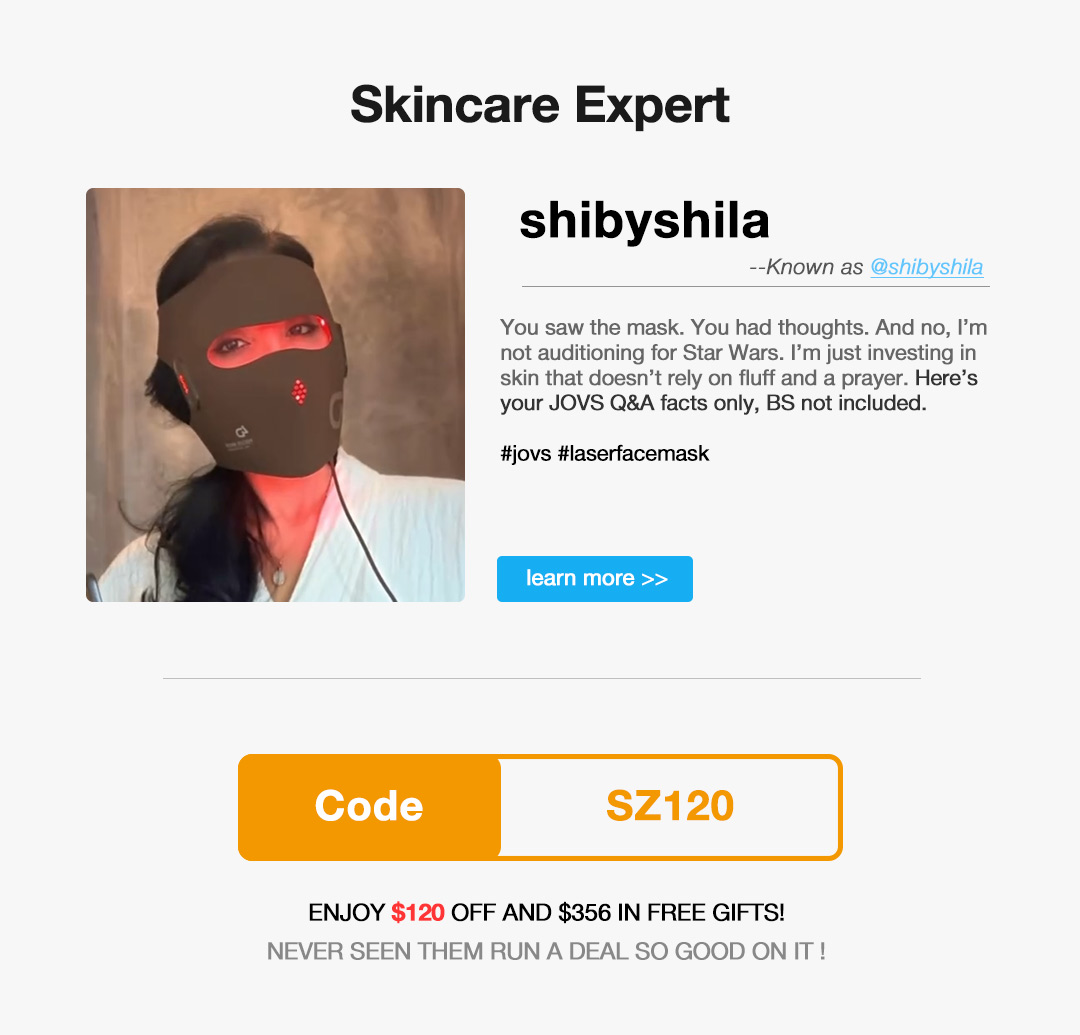Click the word ENJOY in the offer line
Screen dimensions: 1080x1035
(x=346, y=912)
